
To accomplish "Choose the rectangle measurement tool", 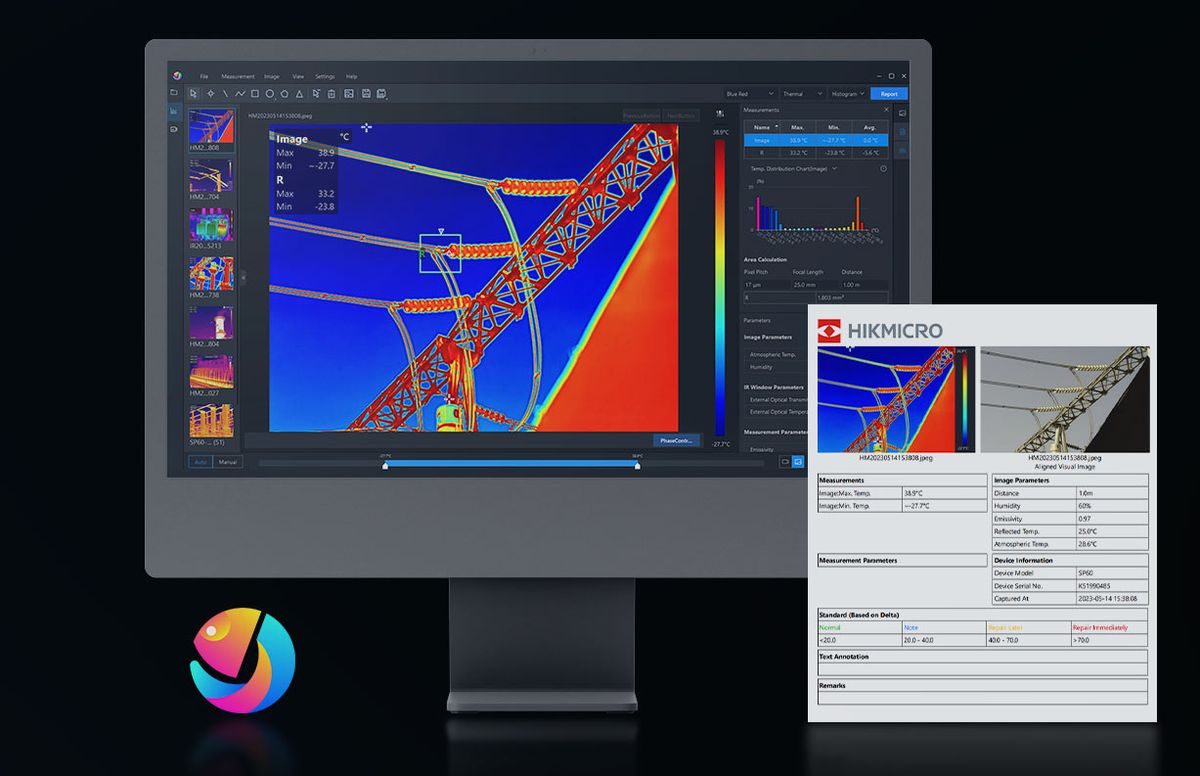I will (255, 94).
